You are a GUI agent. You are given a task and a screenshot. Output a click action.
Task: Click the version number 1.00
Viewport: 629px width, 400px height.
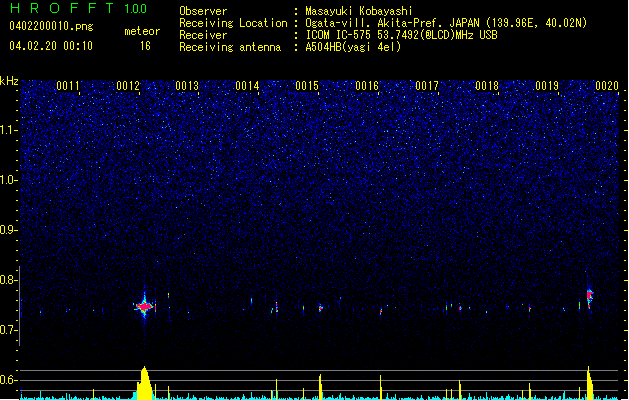(135, 8)
